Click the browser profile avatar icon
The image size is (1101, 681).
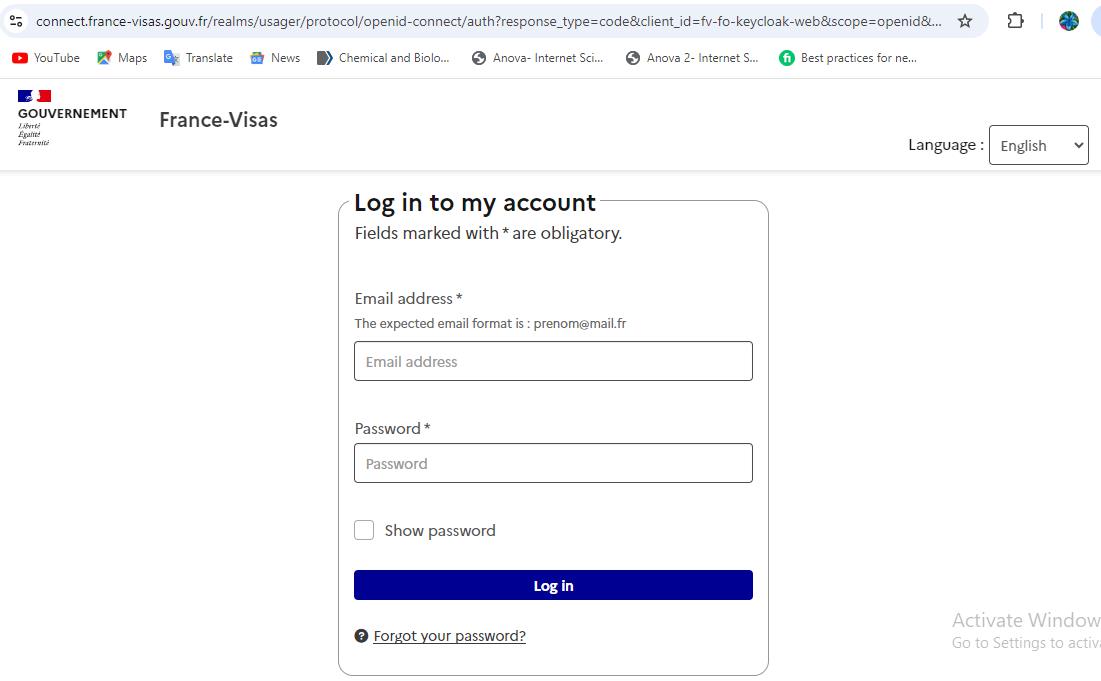click(1069, 20)
